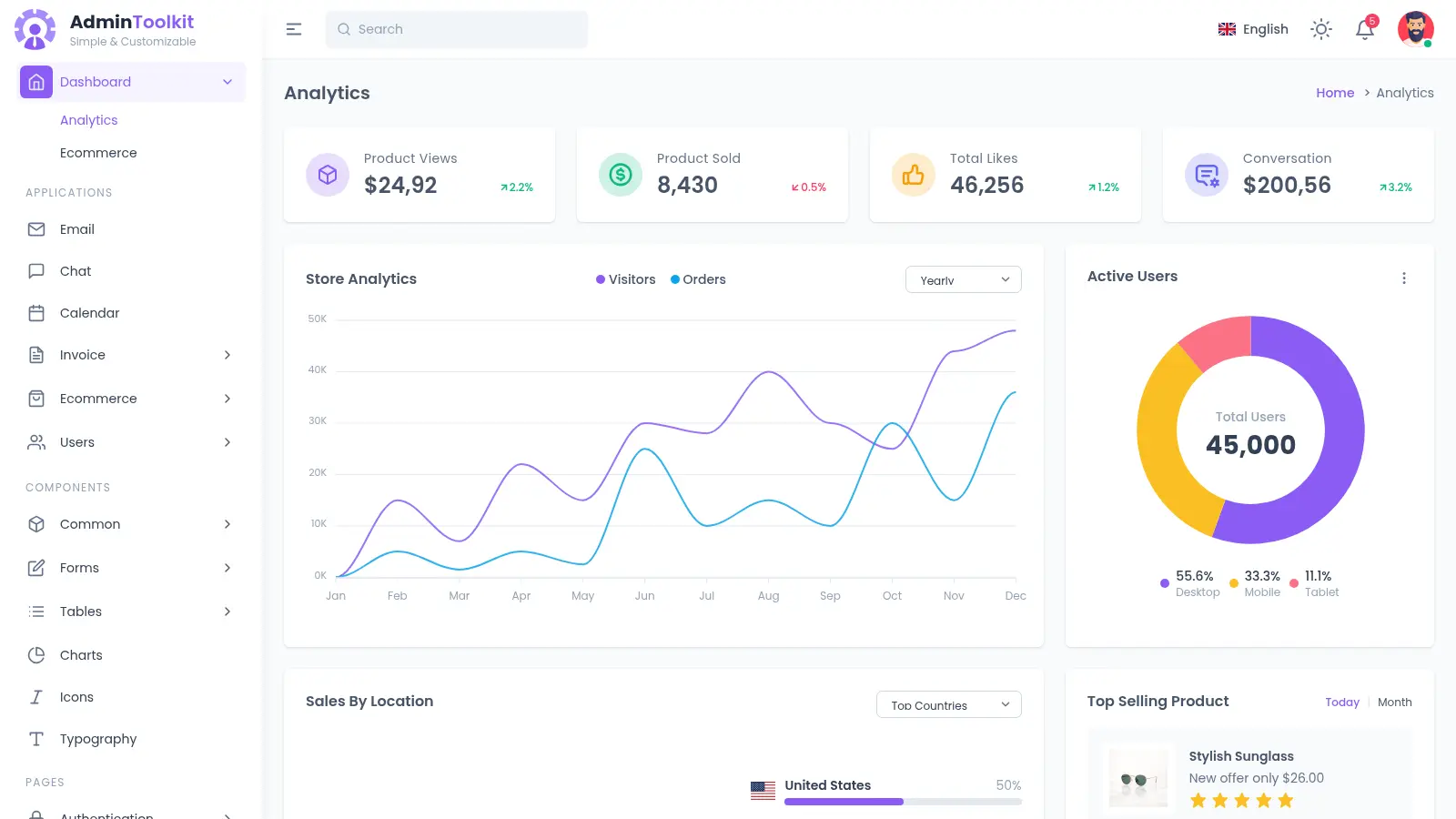Click the Home breadcrumb link
1456x819 pixels.
click(x=1335, y=93)
